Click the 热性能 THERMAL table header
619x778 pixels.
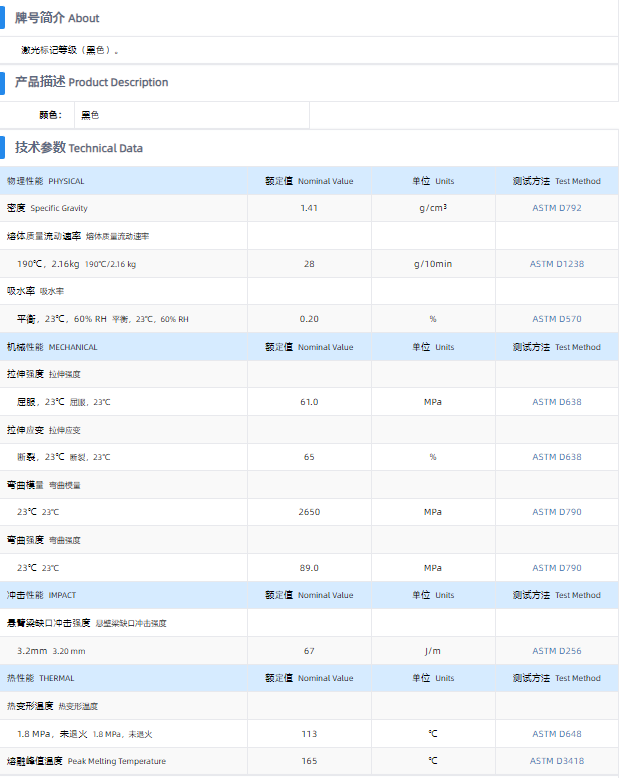click(x=41, y=678)
